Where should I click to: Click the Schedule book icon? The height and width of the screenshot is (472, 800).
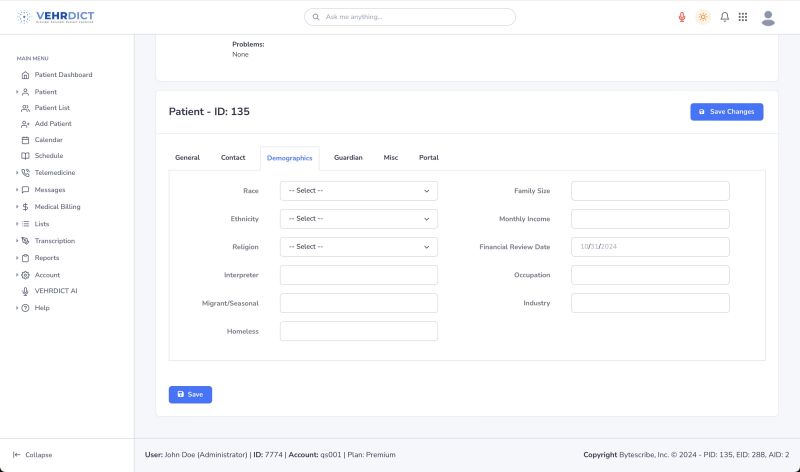25,156
